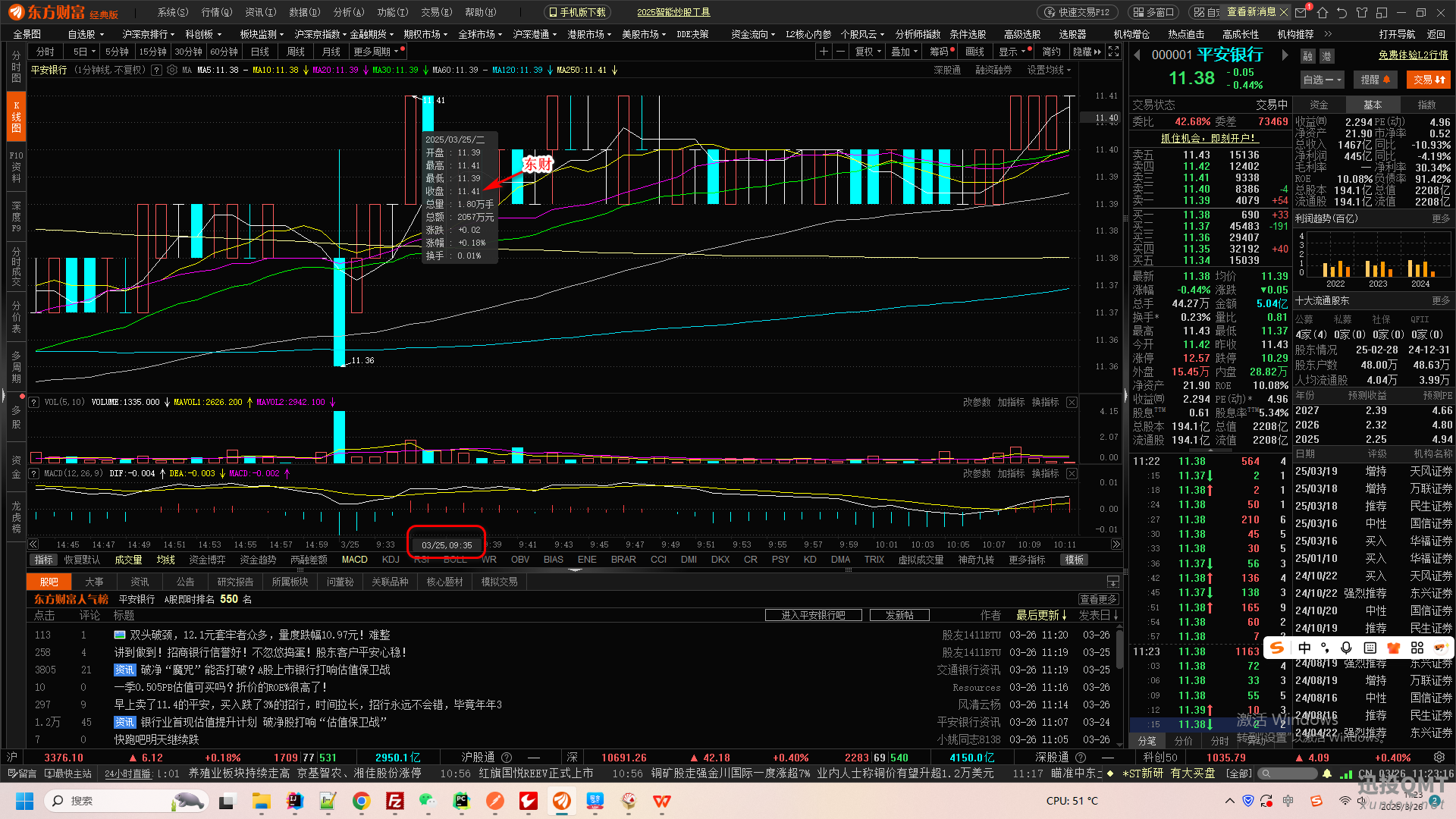Click the orange 交易 trade button
Screen dimensions: 1456x819
pos(1429,80)
